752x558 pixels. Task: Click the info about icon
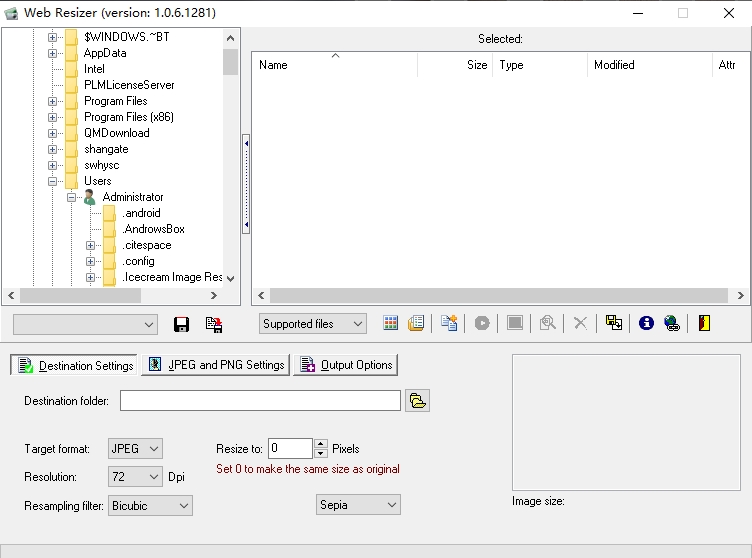coord(646,323)
